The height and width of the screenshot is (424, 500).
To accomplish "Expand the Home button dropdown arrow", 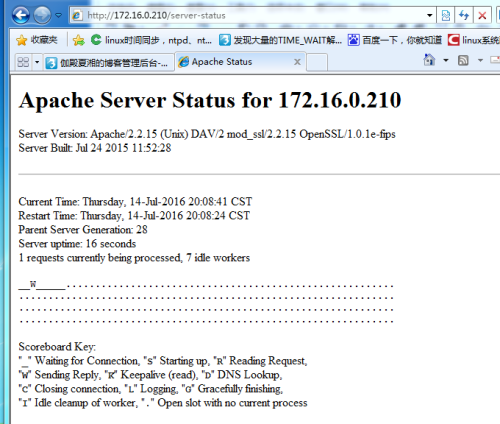I will (x=446, y=60).
